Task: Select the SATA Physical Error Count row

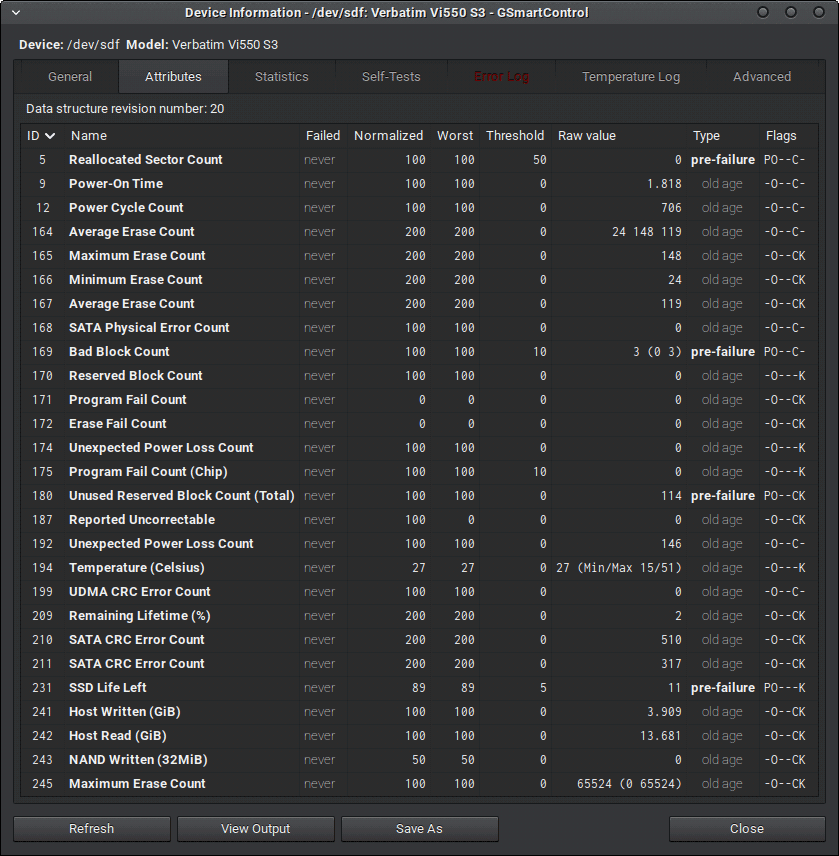Action: tap(419, 328)
